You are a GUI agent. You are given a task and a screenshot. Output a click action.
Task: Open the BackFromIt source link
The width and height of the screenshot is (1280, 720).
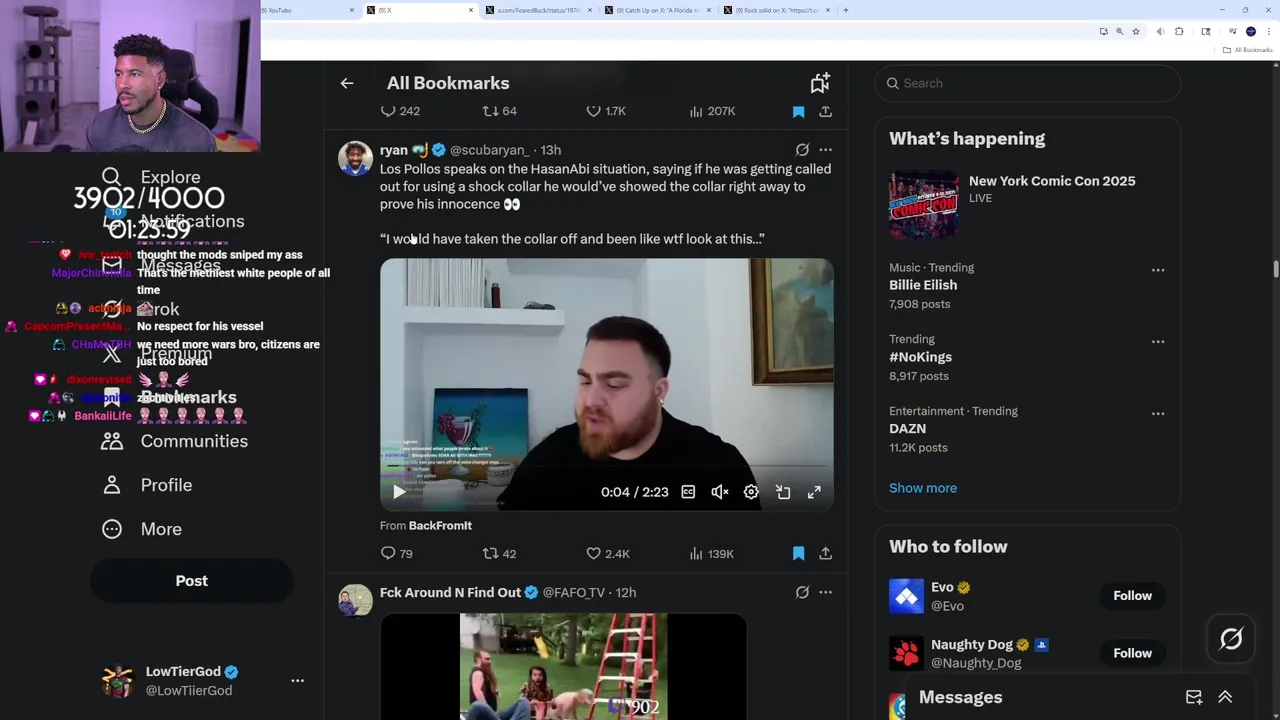[440, 525]
